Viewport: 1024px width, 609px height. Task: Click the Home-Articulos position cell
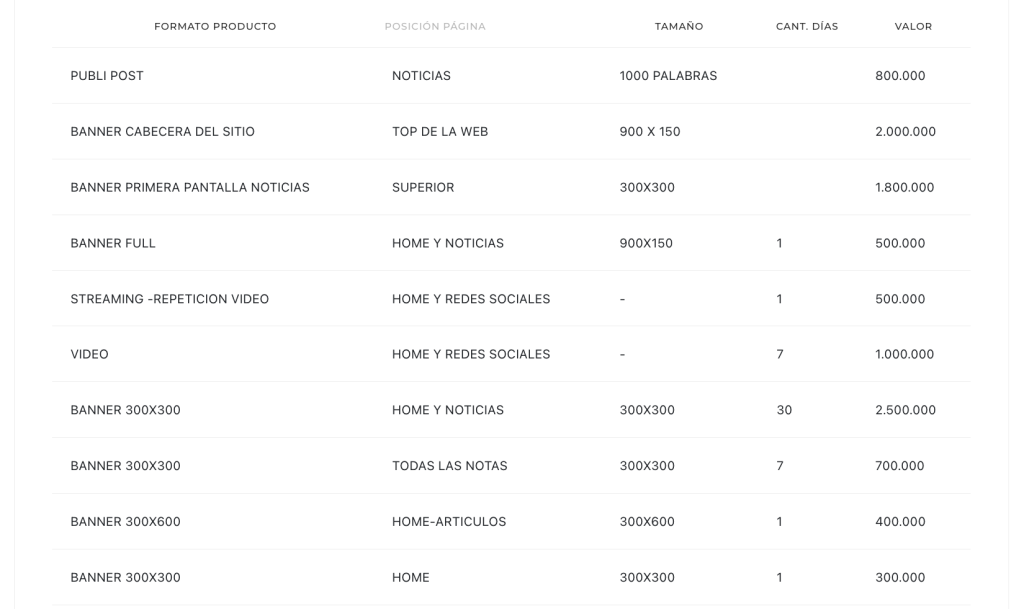point(449,522)
